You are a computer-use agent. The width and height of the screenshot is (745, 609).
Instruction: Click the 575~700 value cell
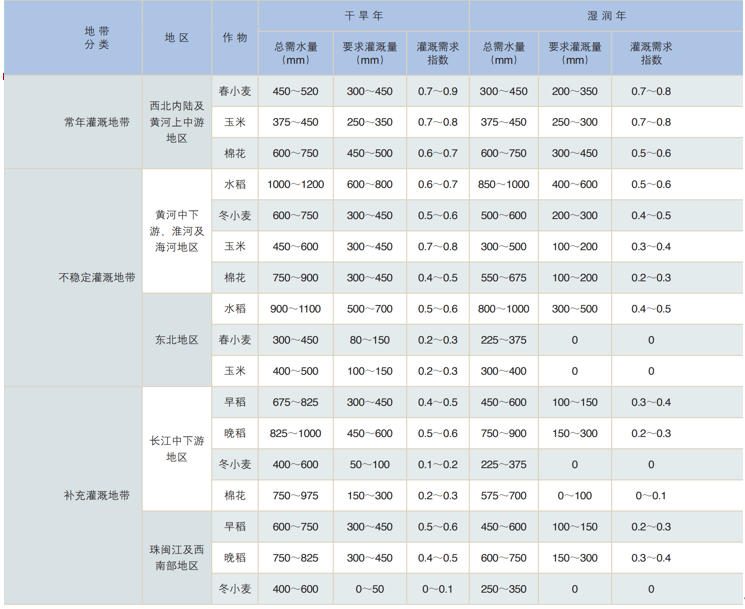click(x=505, y=496)
